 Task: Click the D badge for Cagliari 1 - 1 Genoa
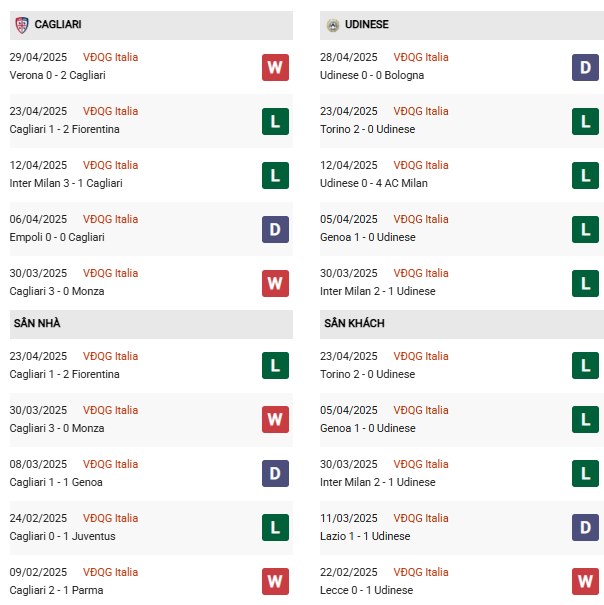tap(275, 473)
